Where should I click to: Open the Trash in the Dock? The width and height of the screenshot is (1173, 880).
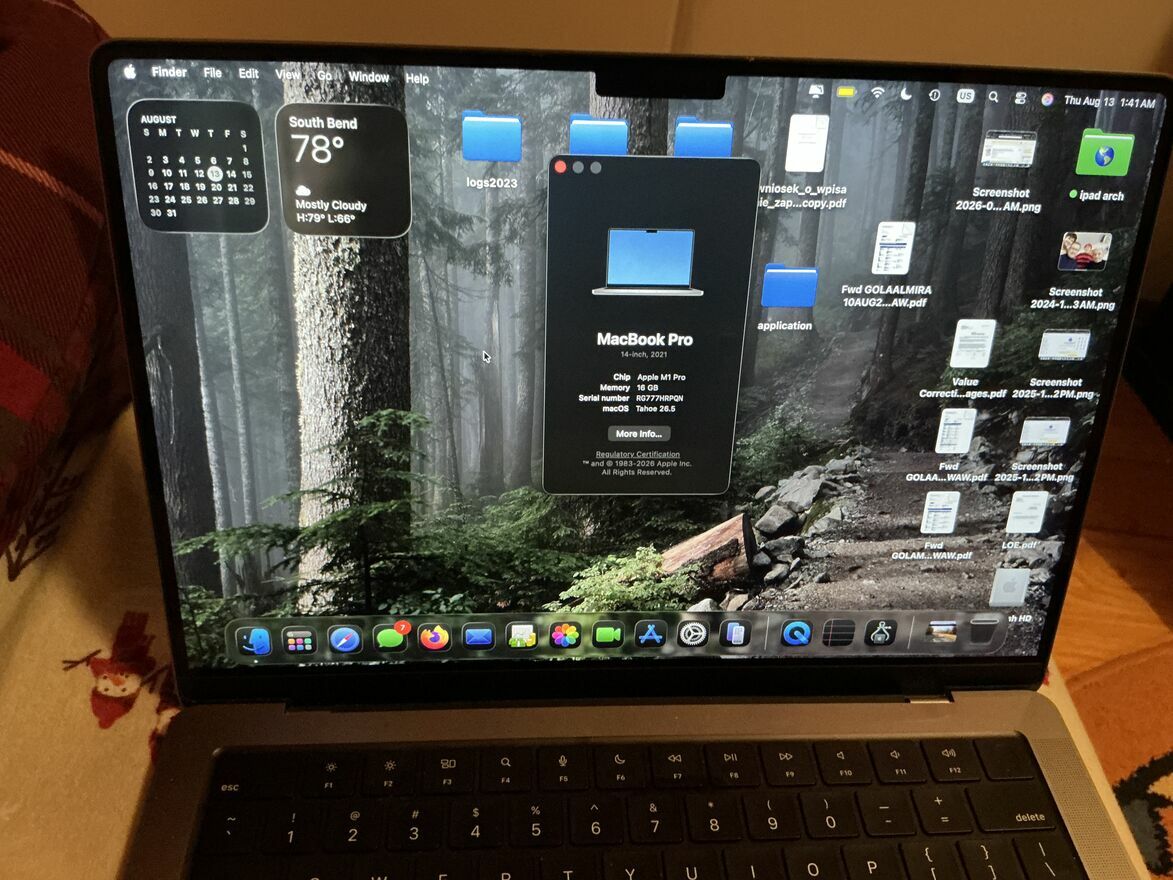point(983,632)
